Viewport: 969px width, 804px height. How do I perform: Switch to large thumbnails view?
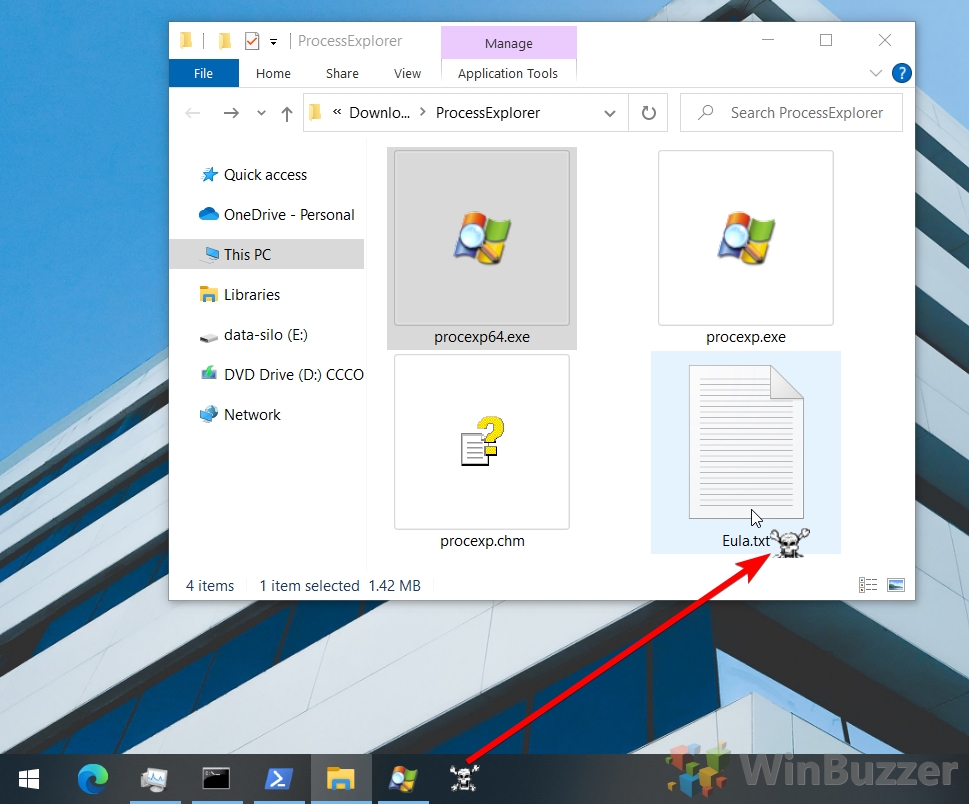point(895,585)
